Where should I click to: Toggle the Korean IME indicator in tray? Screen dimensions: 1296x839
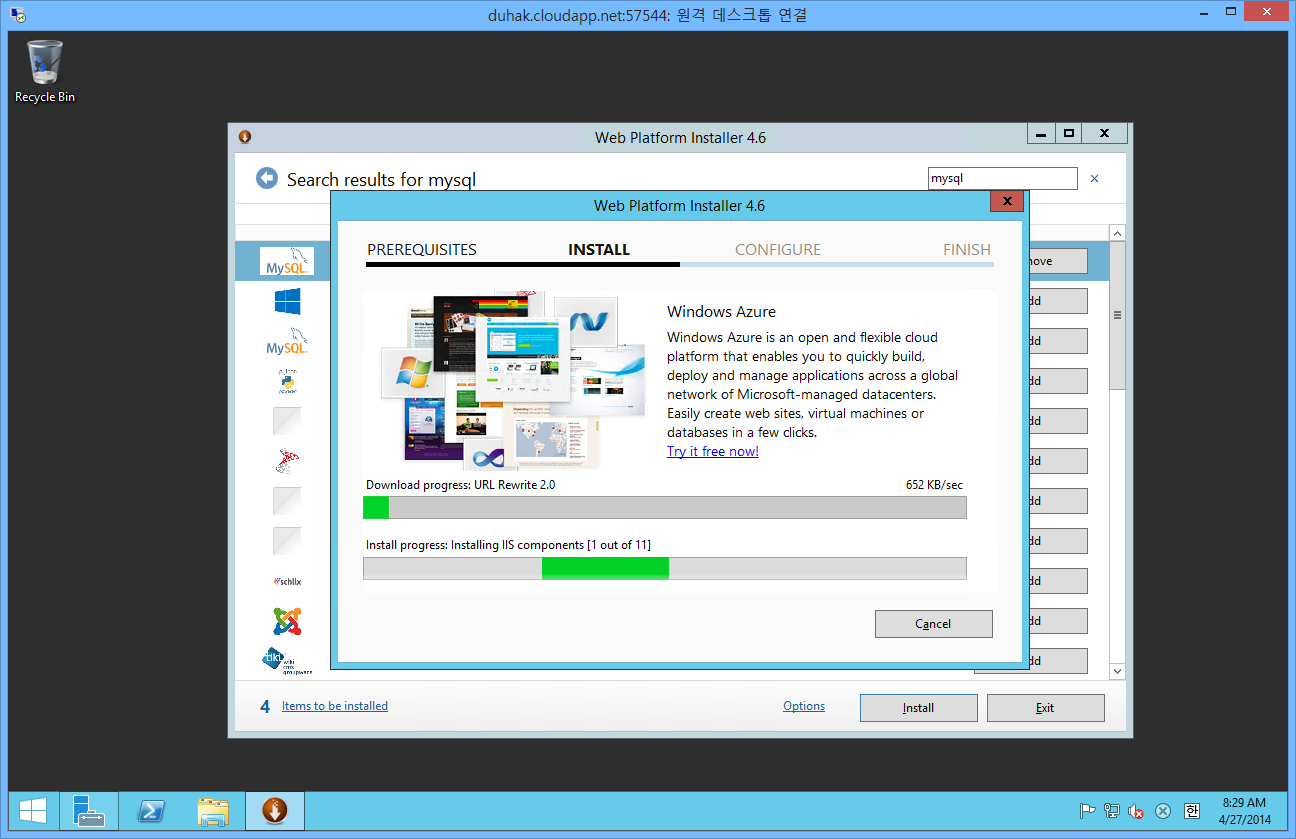[1192, 811]
